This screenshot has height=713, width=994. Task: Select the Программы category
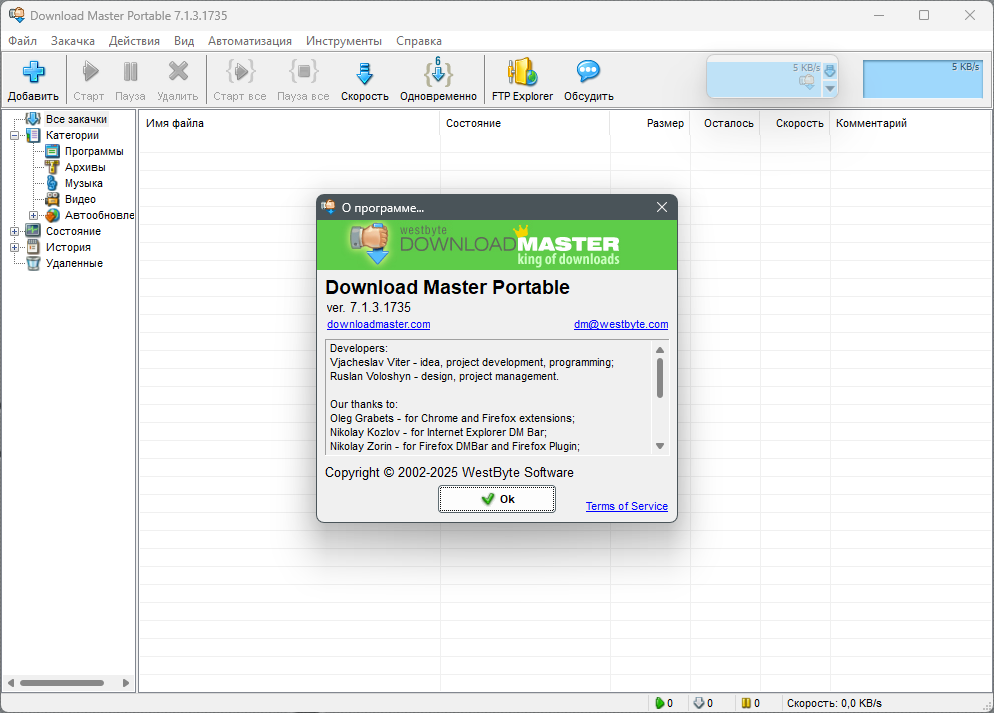tap(94, 151)
